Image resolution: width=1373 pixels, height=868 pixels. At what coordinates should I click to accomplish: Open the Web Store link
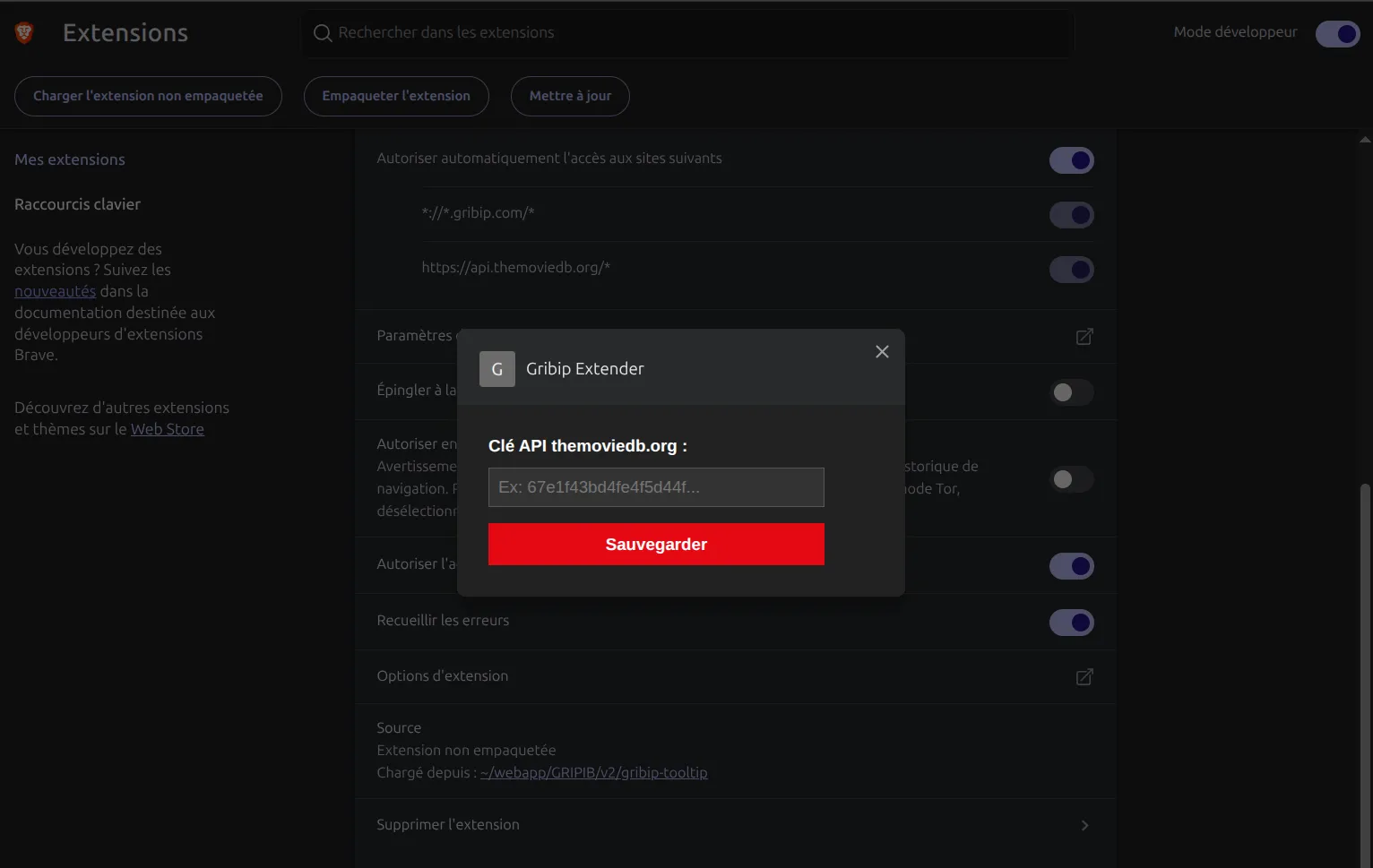[x=168, y=429]
